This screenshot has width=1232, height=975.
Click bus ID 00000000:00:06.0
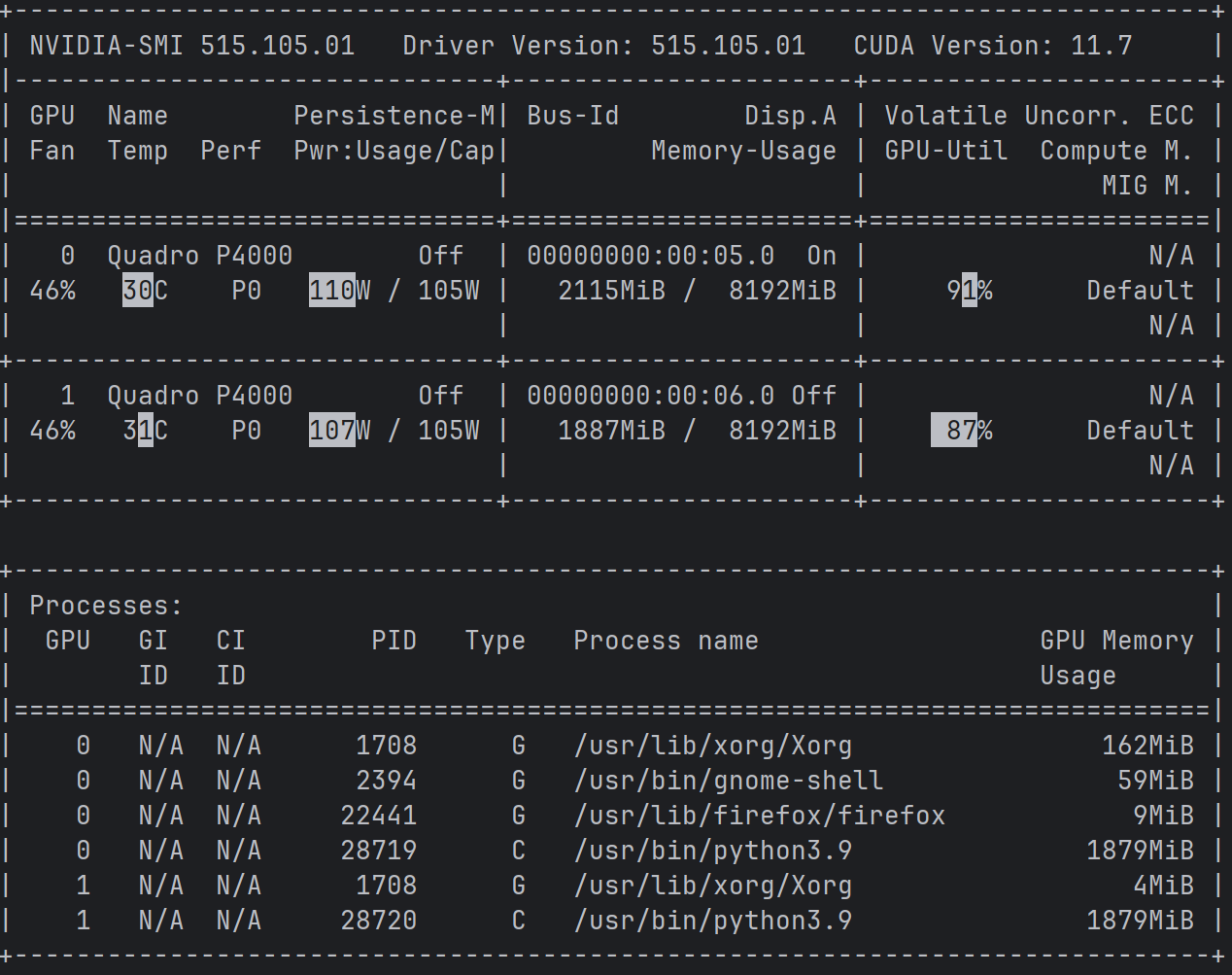(x=650, y=396)
